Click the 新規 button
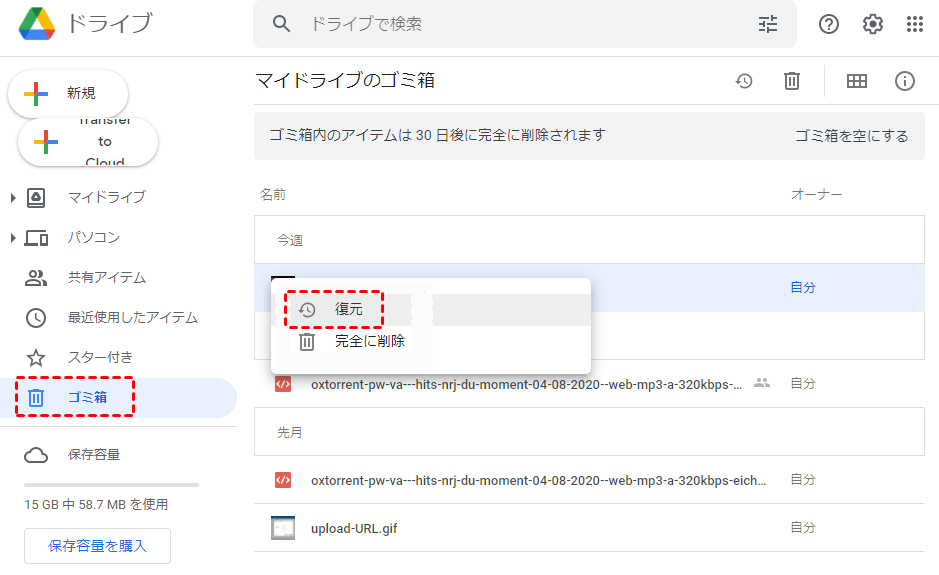 pyautogui.click(x=68, y=93)
